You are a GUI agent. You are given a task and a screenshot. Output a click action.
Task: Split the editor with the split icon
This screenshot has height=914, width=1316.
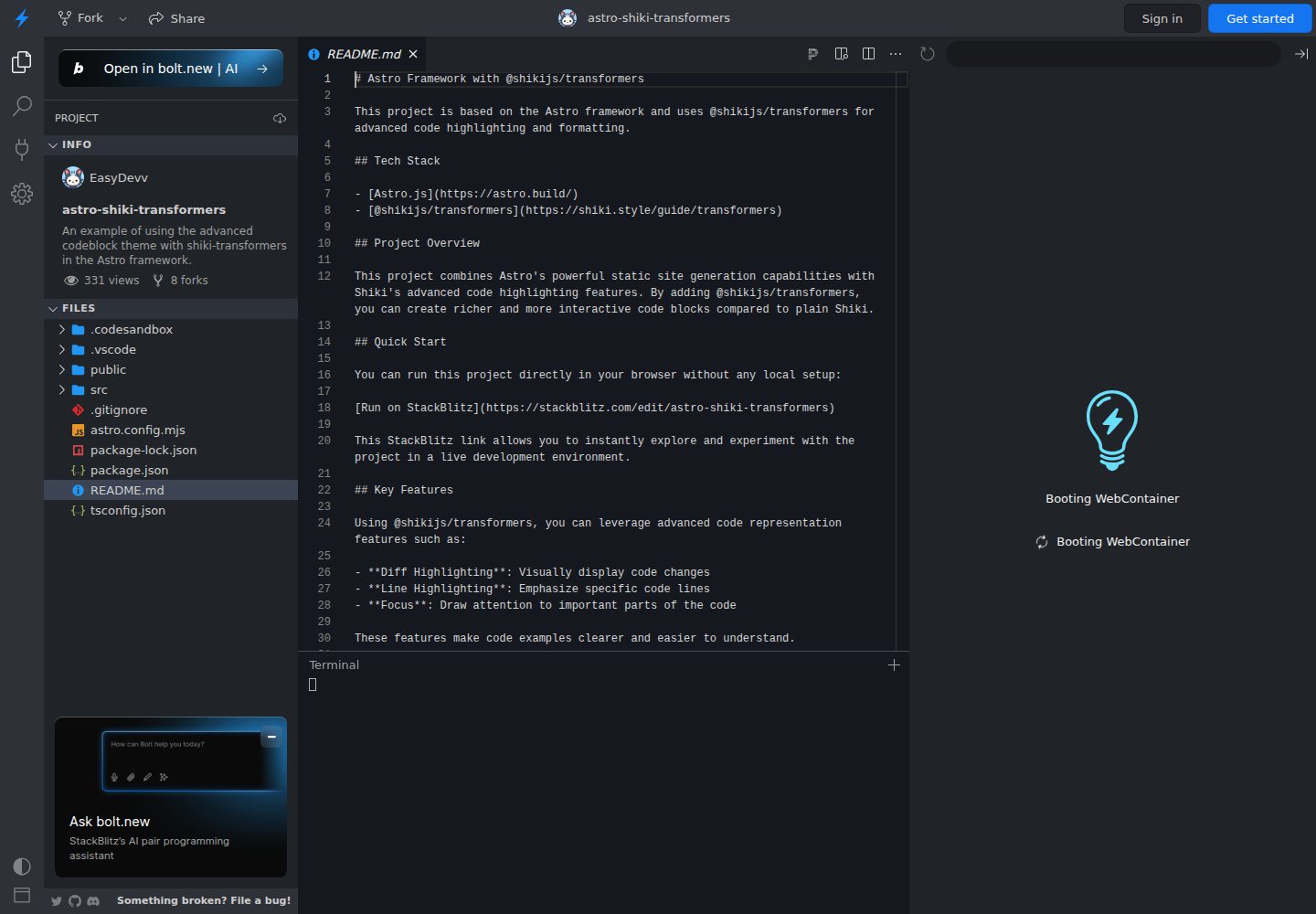(868, 54)
